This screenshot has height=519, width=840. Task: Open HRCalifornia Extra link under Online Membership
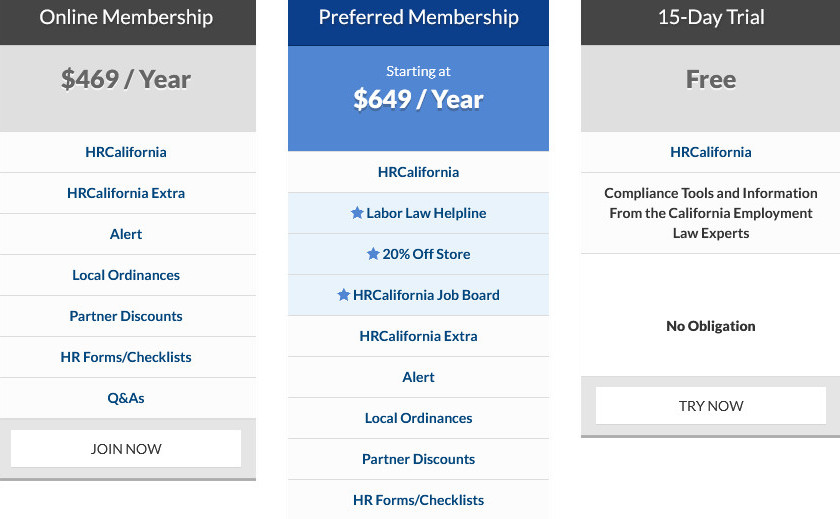point(126,193)
